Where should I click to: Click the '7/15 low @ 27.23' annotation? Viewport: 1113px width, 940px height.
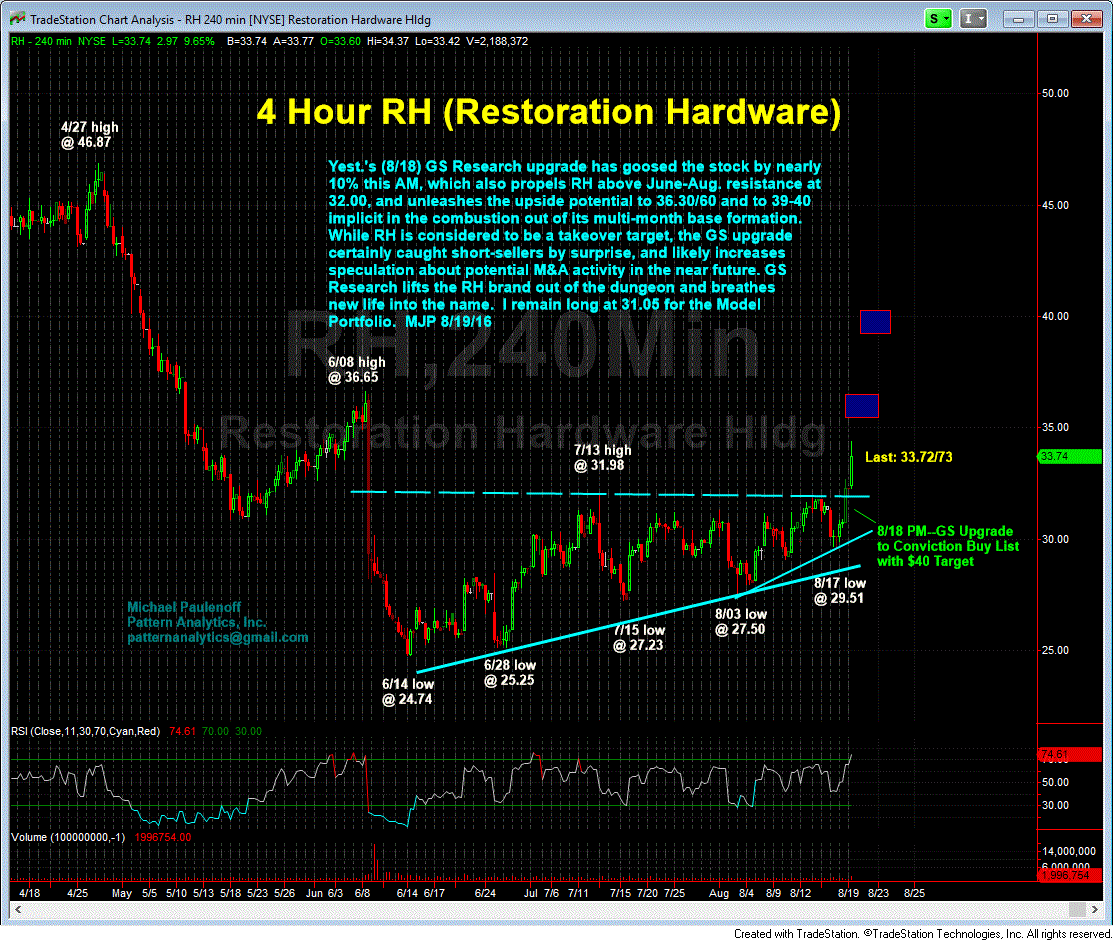(639, 638)
